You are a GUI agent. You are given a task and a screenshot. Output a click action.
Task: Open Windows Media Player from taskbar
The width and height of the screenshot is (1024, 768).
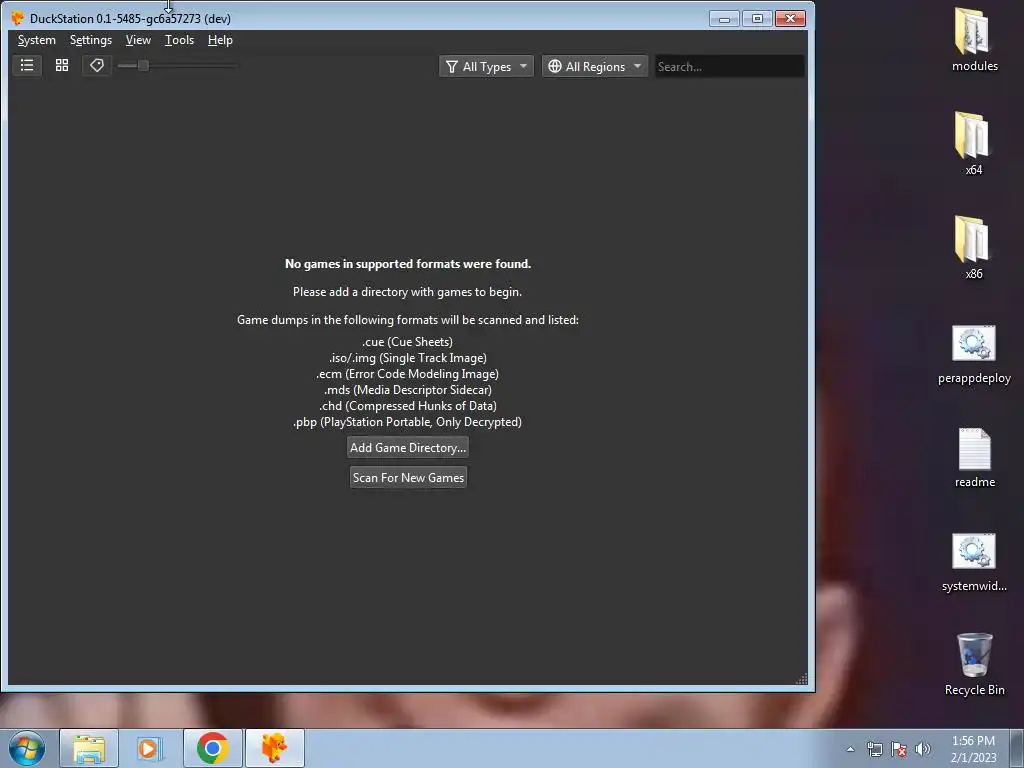click(150, 748)
